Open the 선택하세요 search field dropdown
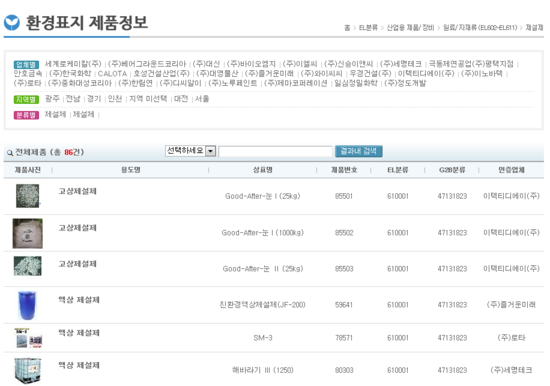 [190, 151]
